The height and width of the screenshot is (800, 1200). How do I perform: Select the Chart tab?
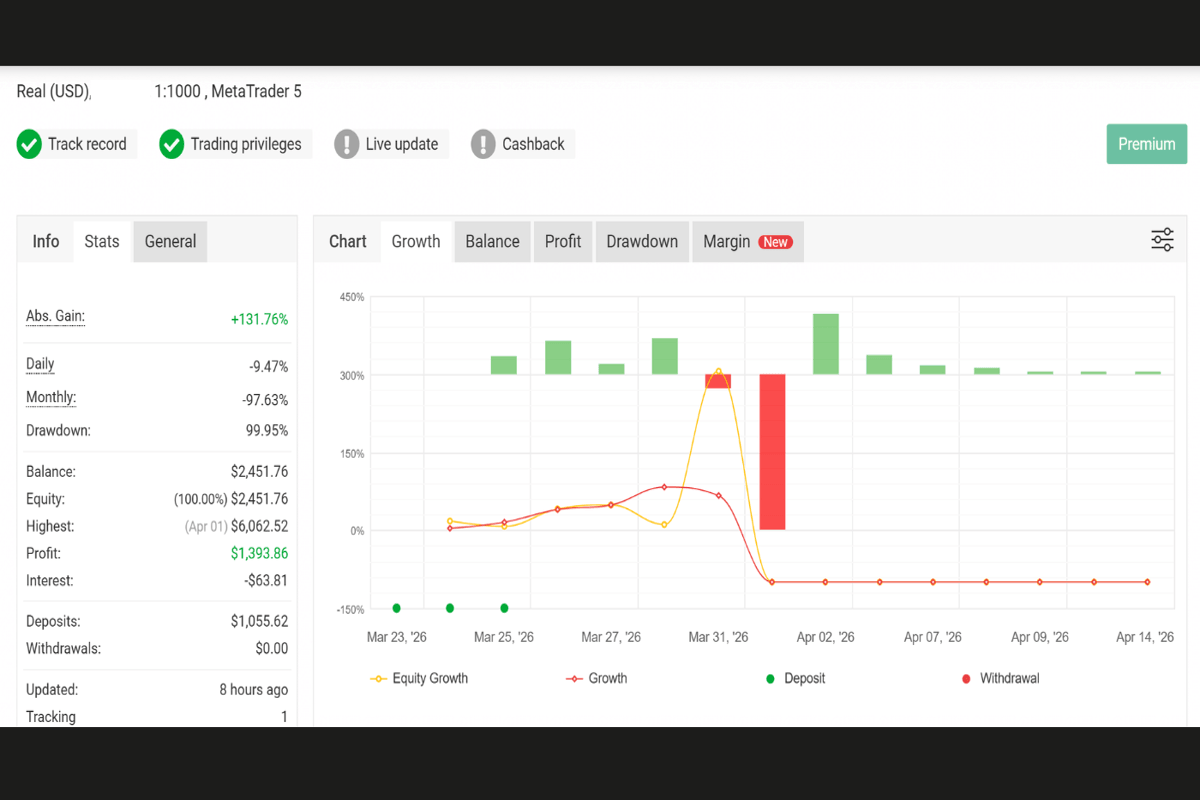pos(348,241)
